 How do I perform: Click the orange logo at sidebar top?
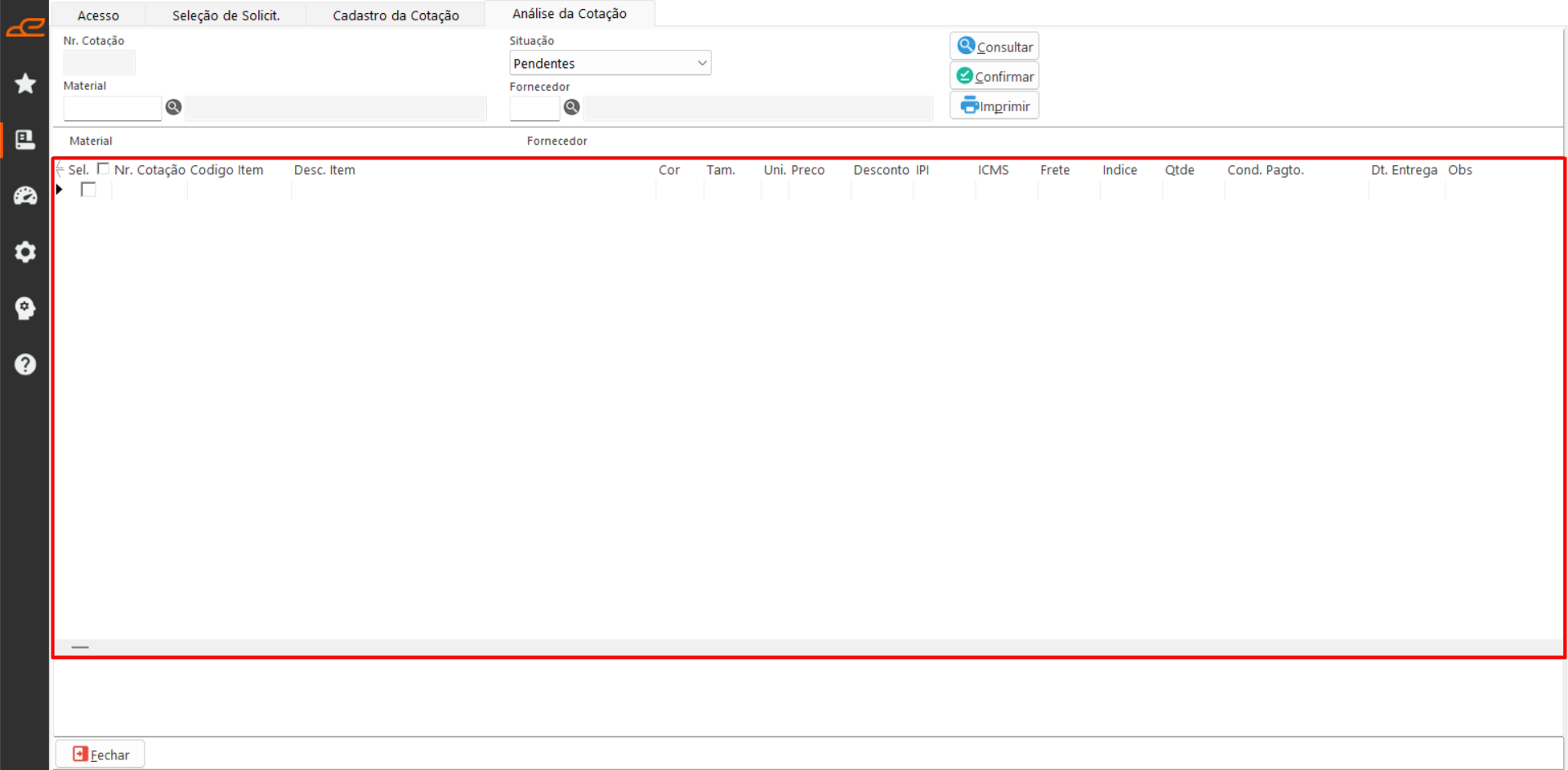point(25,29)
